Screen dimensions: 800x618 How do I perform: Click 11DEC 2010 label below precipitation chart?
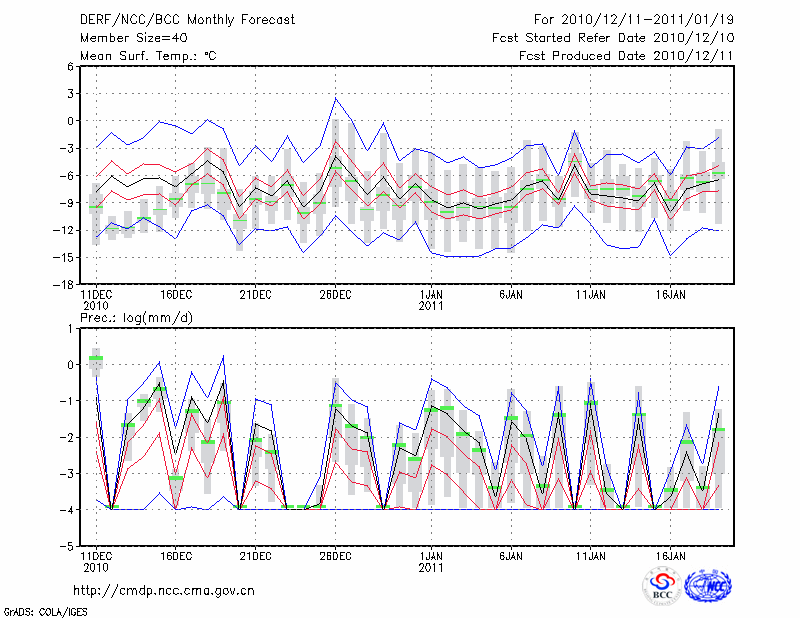click(x=95, y=560)
